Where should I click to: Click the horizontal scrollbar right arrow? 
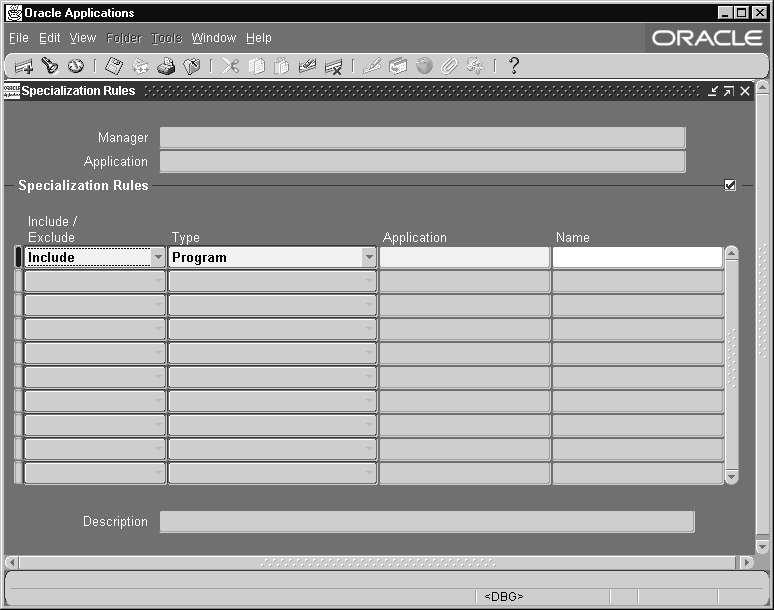pos(747,562)
